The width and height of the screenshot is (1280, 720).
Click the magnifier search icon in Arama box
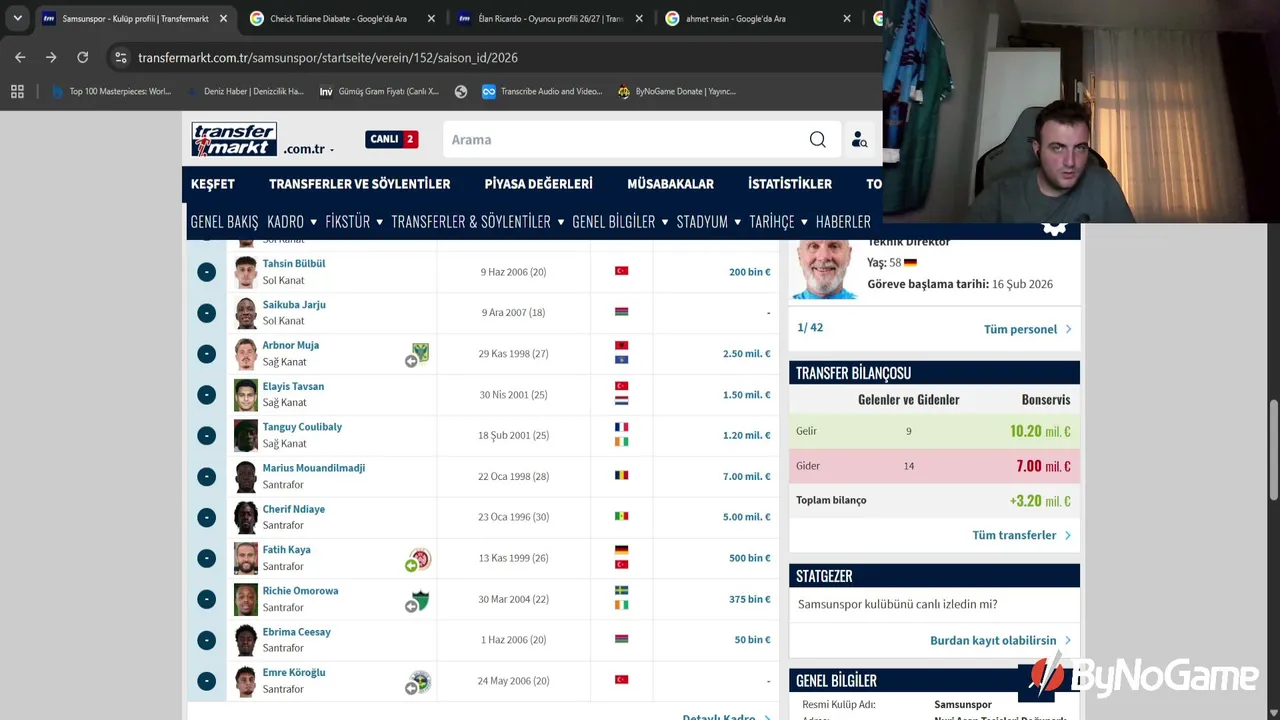pyautogui.click(x=817, y=140)
